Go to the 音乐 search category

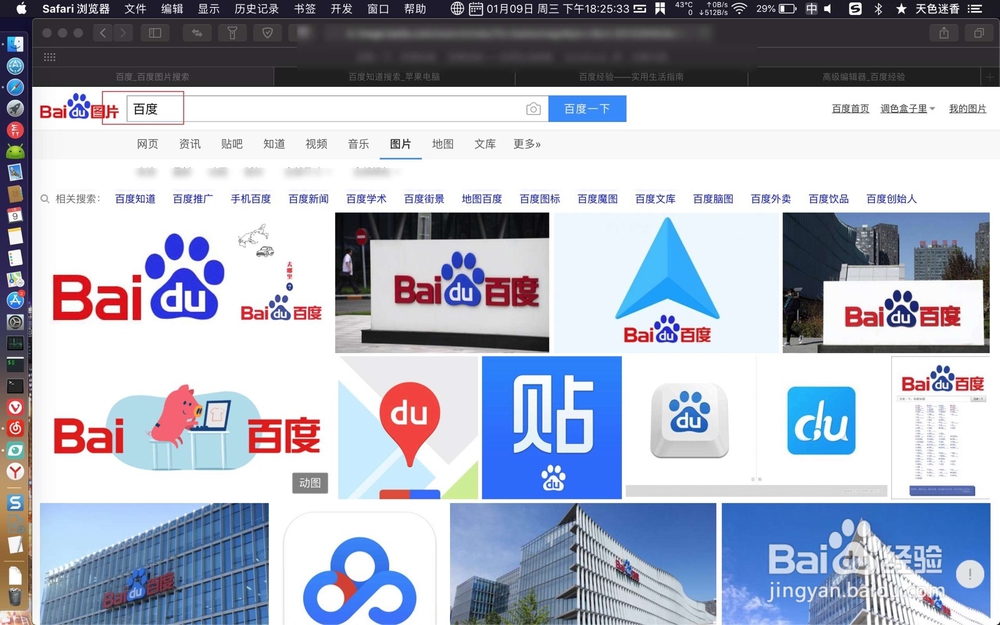click(x=358, y=144)
